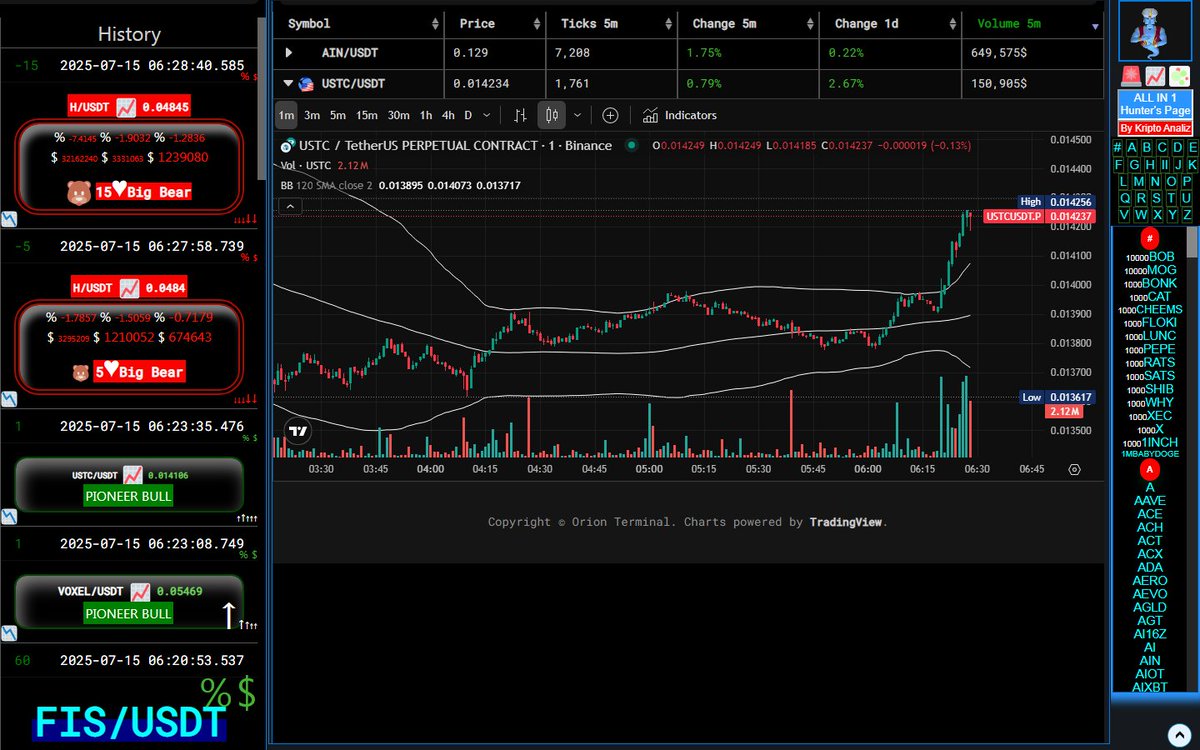This screenshot has width=1200, height=750.
Task: Collapse the USTC/USDT table row
Action: (x=289, y=84)
